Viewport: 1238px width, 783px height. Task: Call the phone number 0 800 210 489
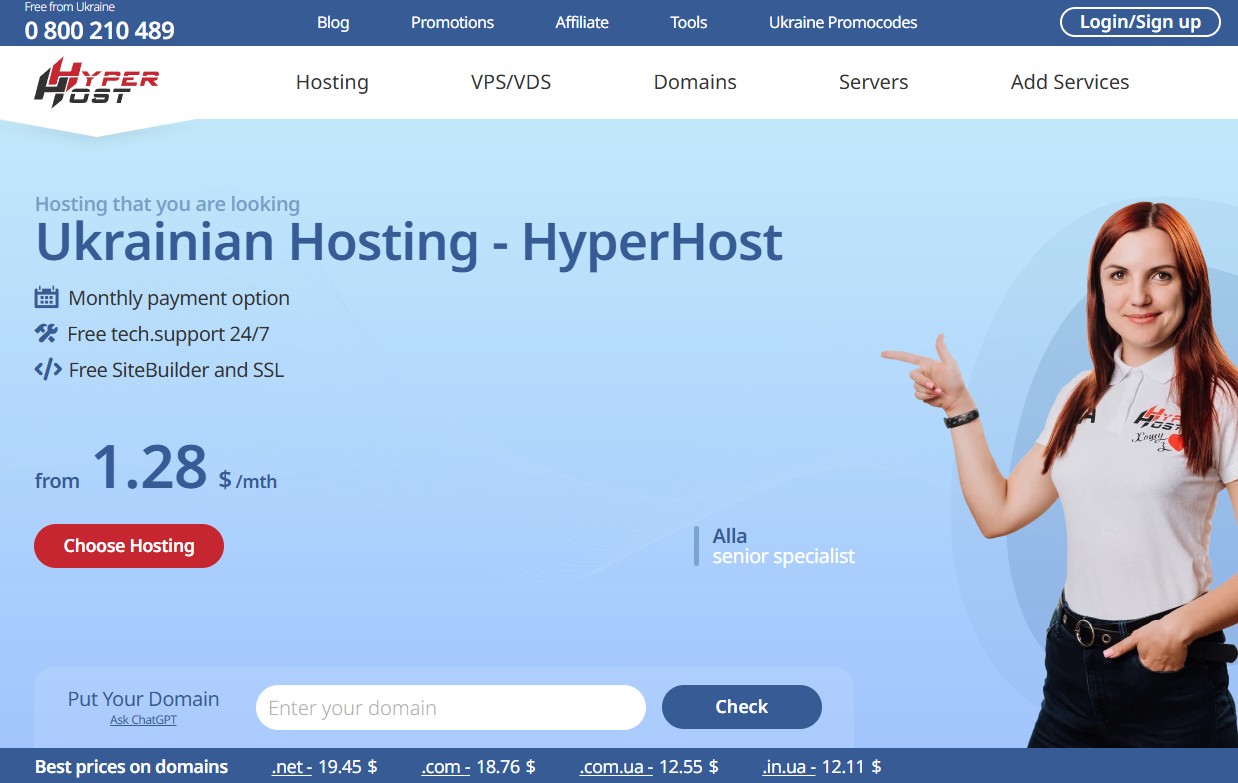click(x=100, y=30)
